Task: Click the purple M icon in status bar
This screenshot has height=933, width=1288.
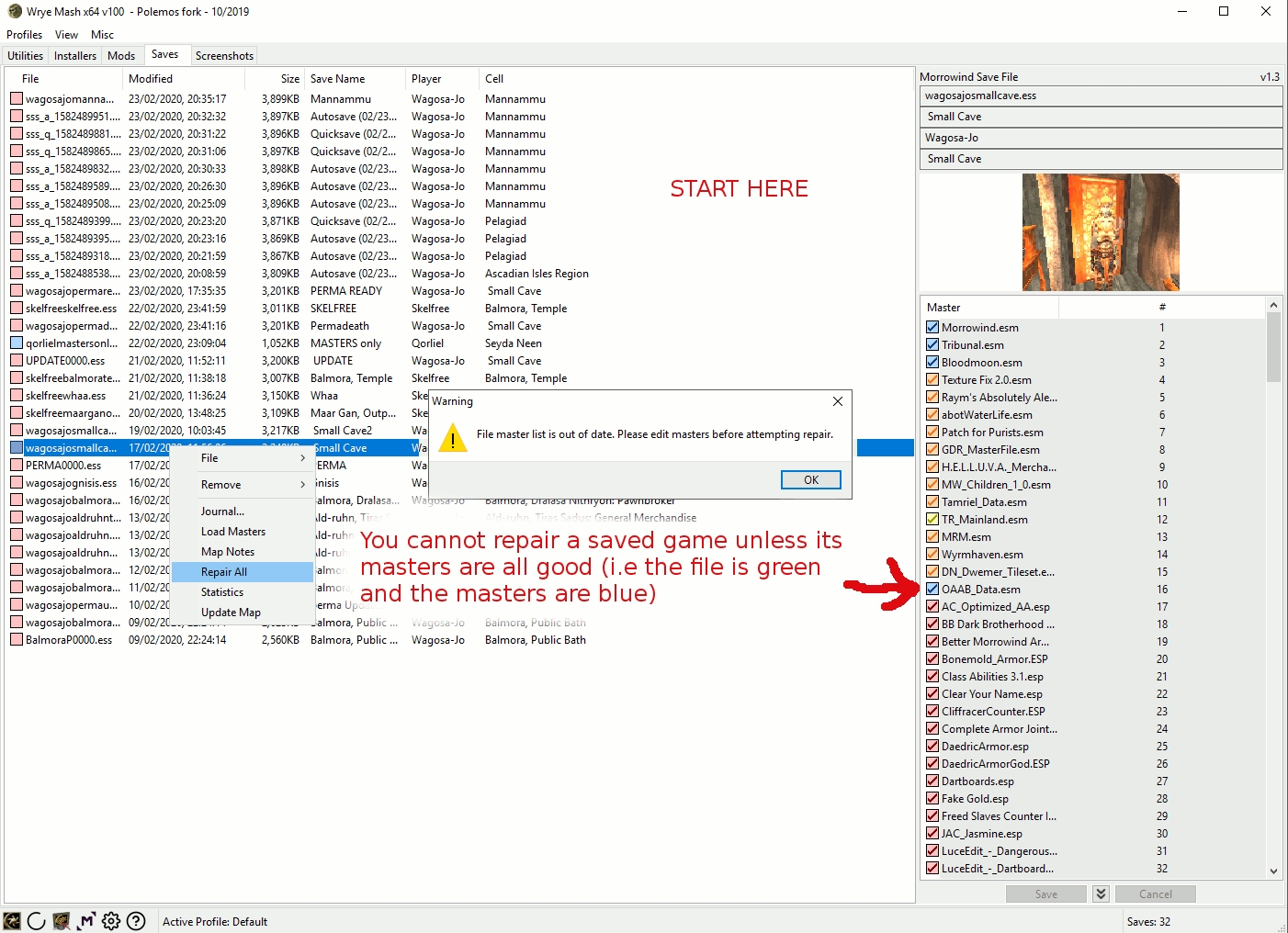Action: (x=86, y=921)
